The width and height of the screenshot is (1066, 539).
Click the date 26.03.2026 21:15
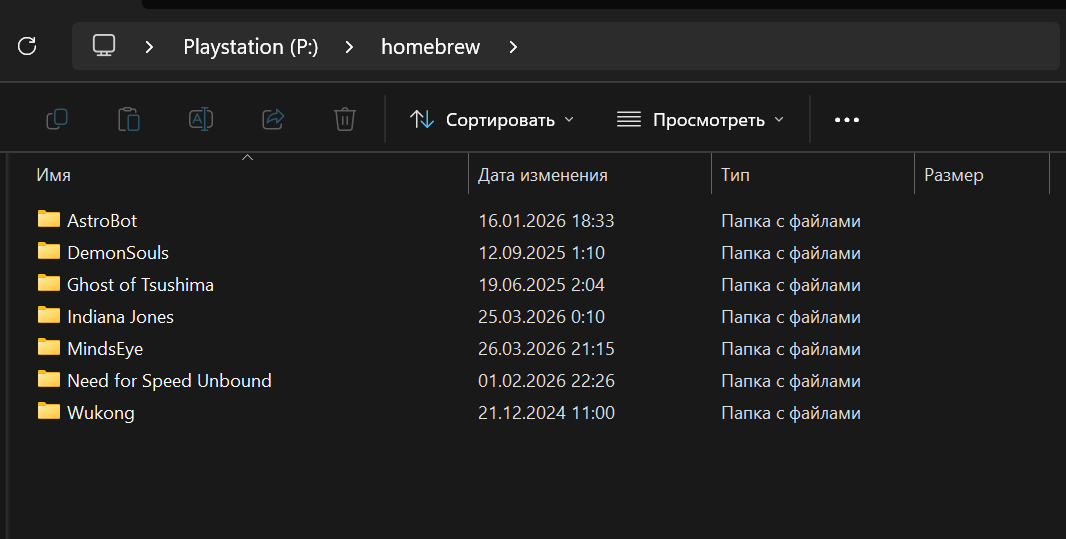(547, 348)
